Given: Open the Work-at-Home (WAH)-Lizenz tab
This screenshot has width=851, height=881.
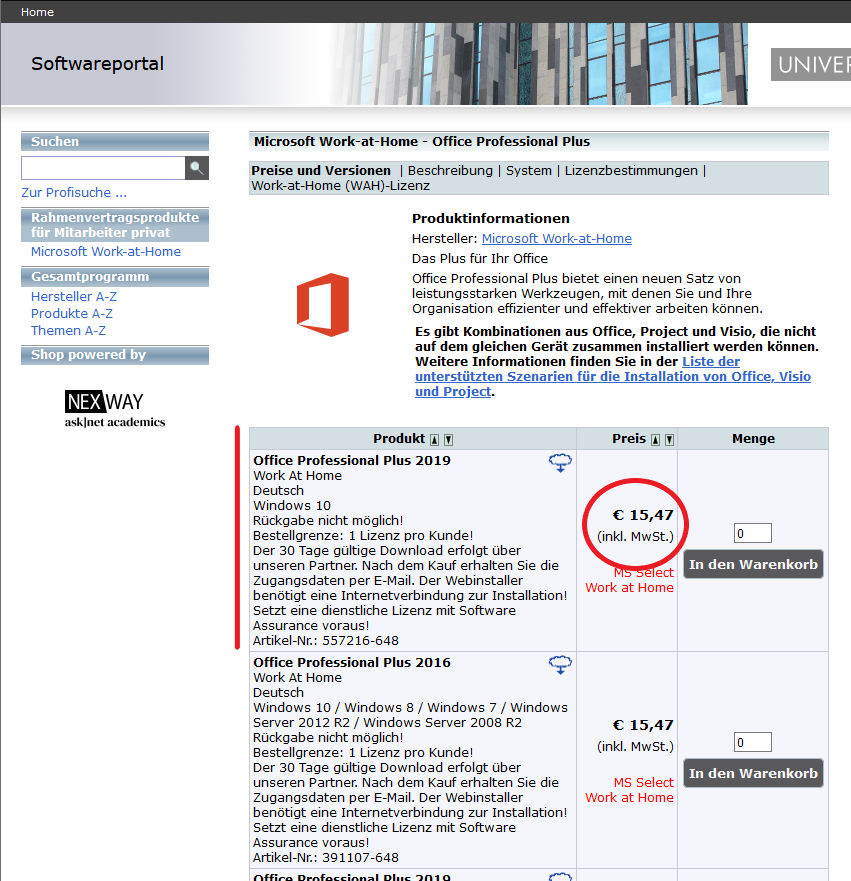Looking at the screenshot, I should pos(340,186).
